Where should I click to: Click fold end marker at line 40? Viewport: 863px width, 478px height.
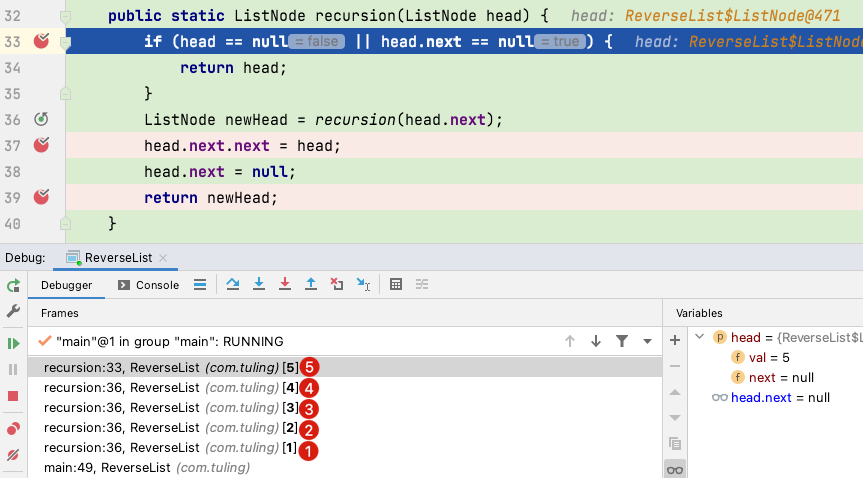[65, 224]
